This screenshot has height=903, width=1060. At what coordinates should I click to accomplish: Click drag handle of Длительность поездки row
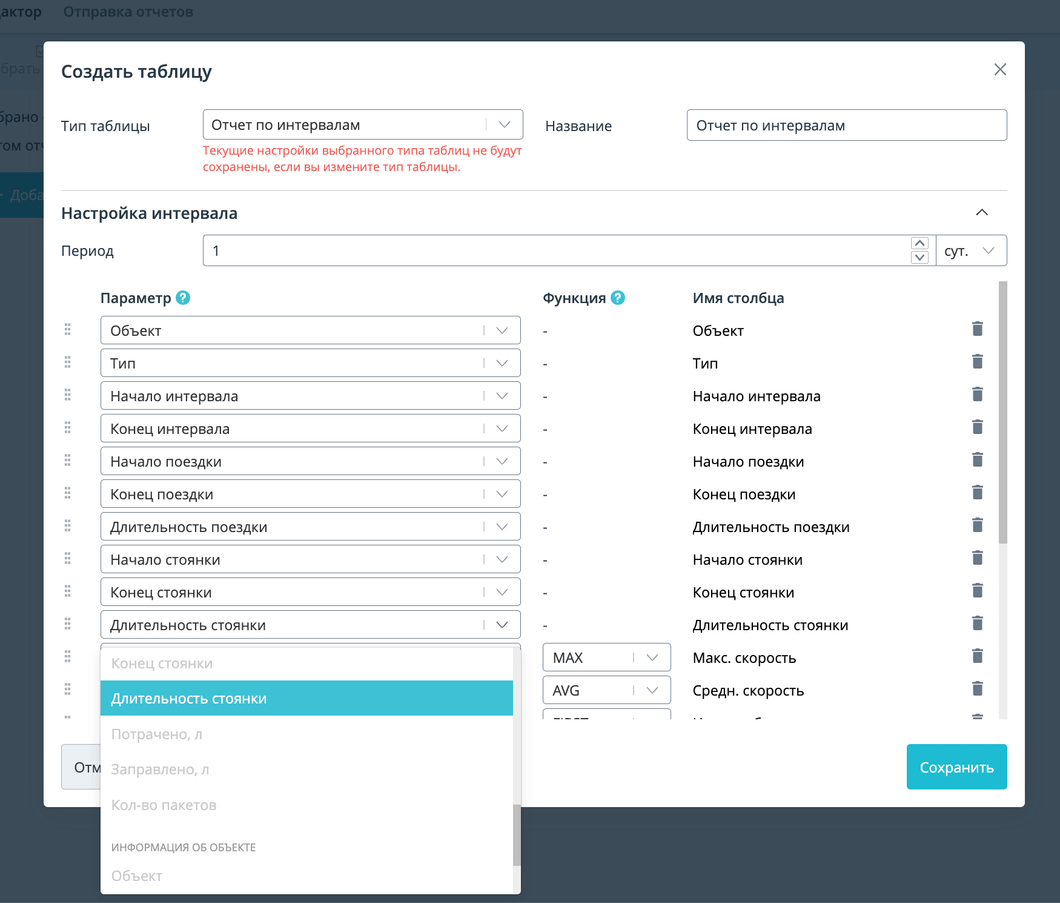click(68, 526)
